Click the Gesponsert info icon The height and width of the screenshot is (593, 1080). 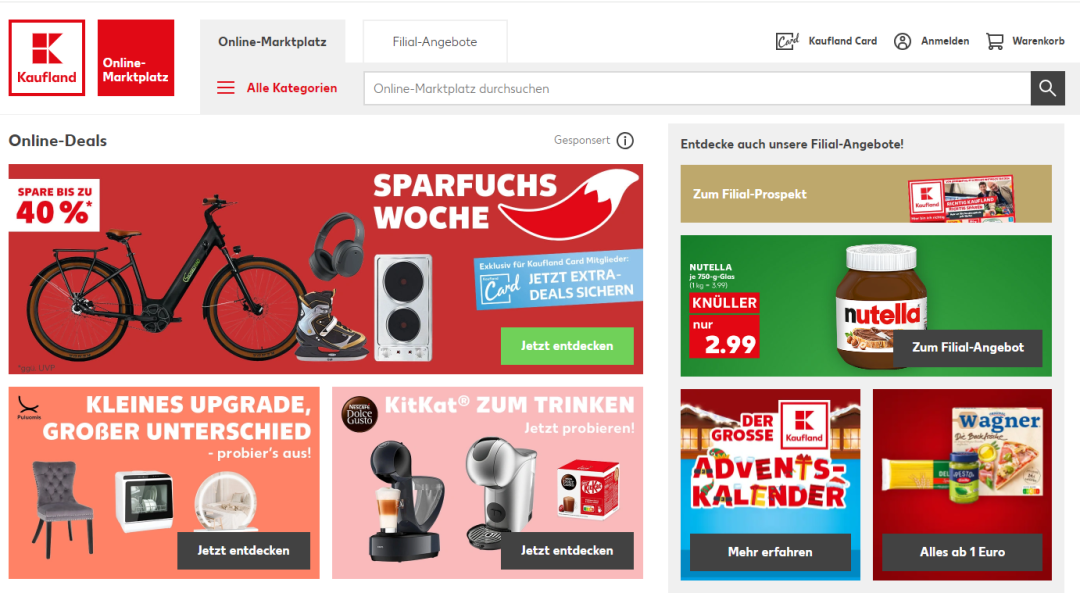(625, 141)
